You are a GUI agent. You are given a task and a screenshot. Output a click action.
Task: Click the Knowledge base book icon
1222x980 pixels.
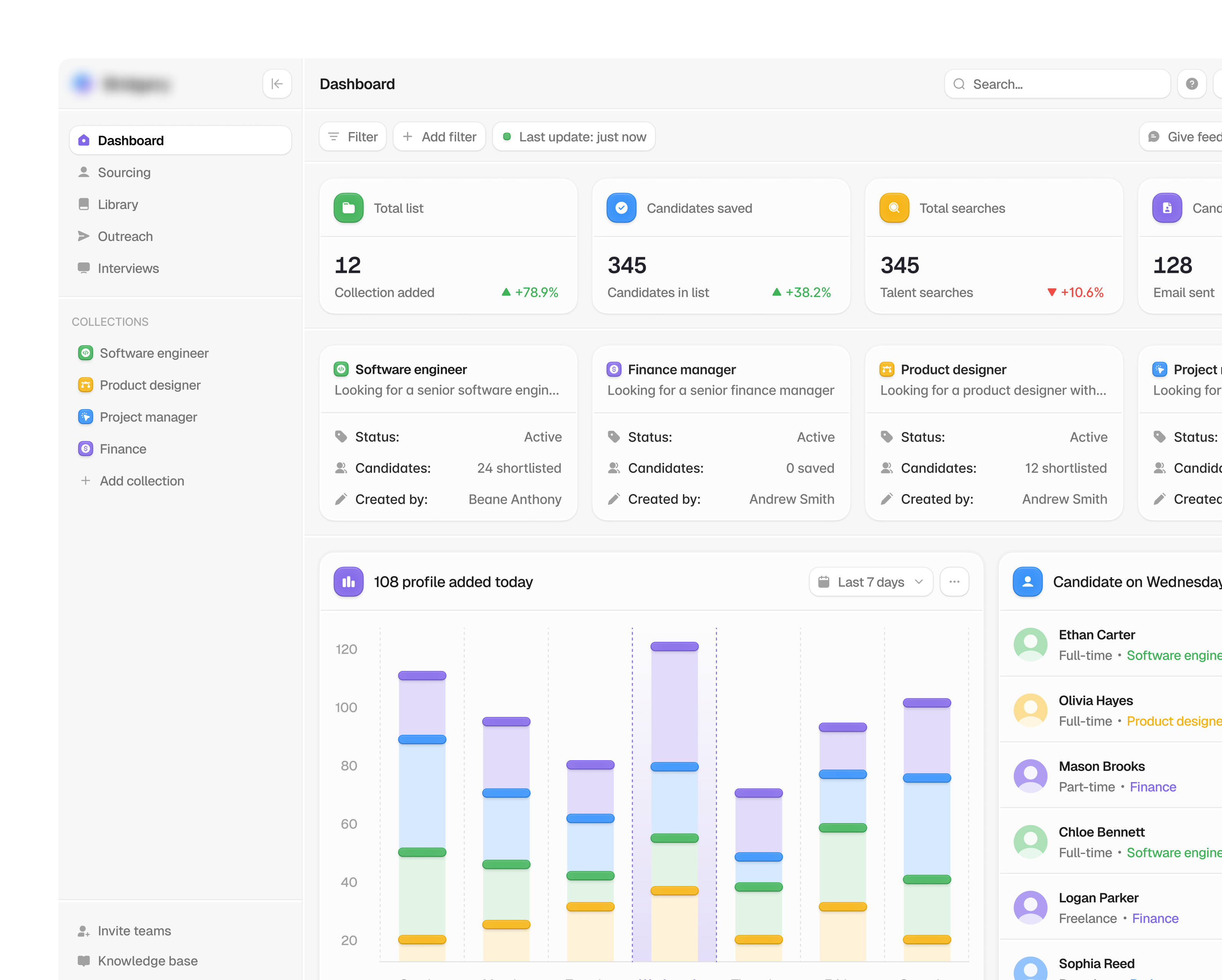tap(84, 961)
